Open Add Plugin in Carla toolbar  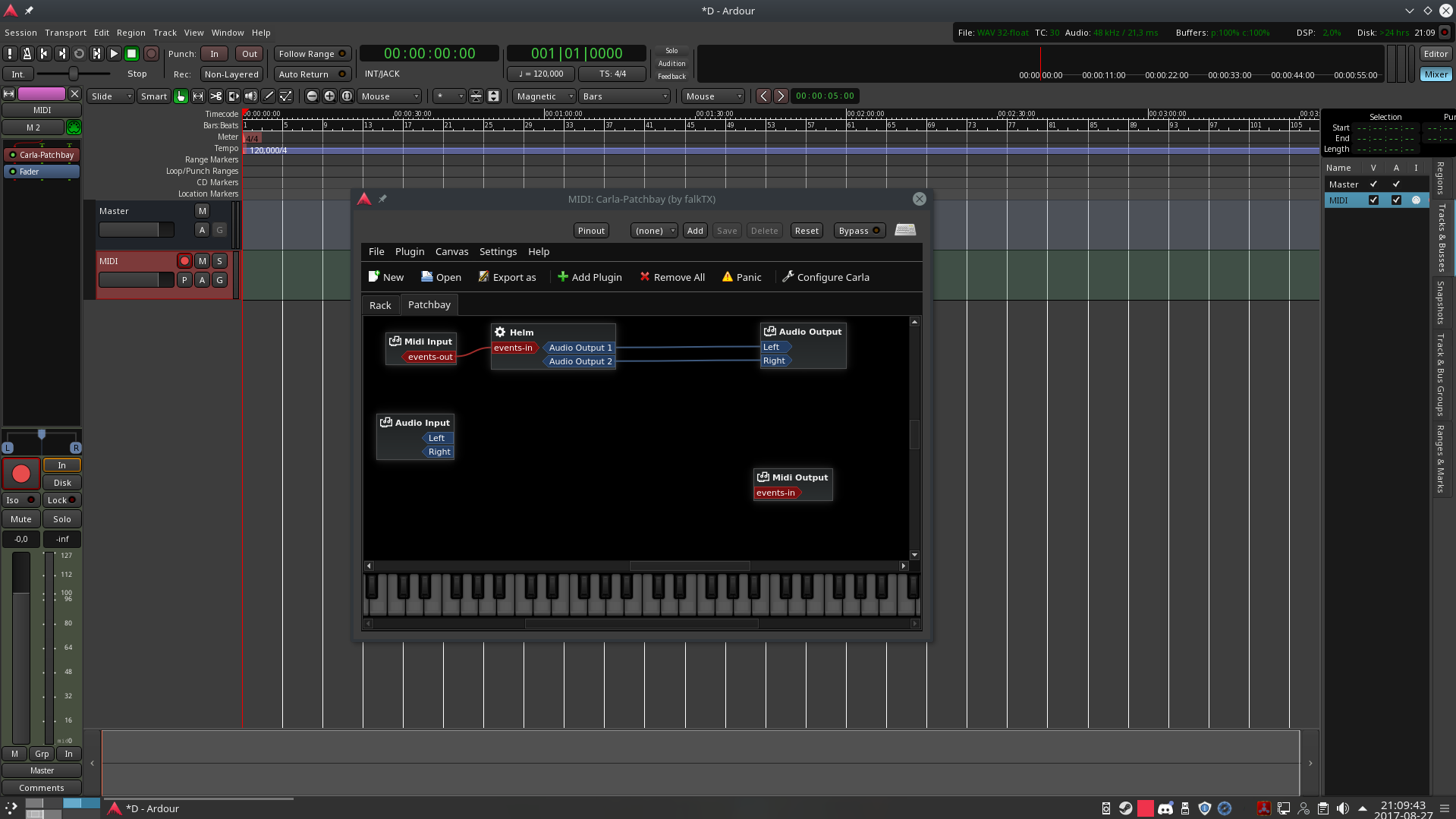coord(590,277)
